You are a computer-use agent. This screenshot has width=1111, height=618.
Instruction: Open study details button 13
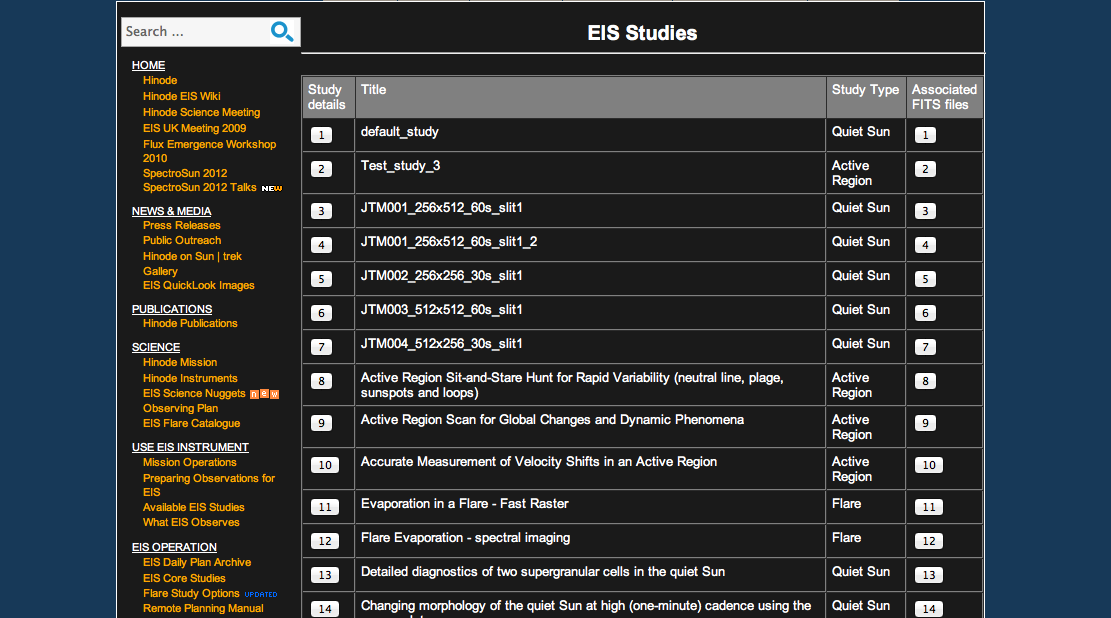click(325, 575)
